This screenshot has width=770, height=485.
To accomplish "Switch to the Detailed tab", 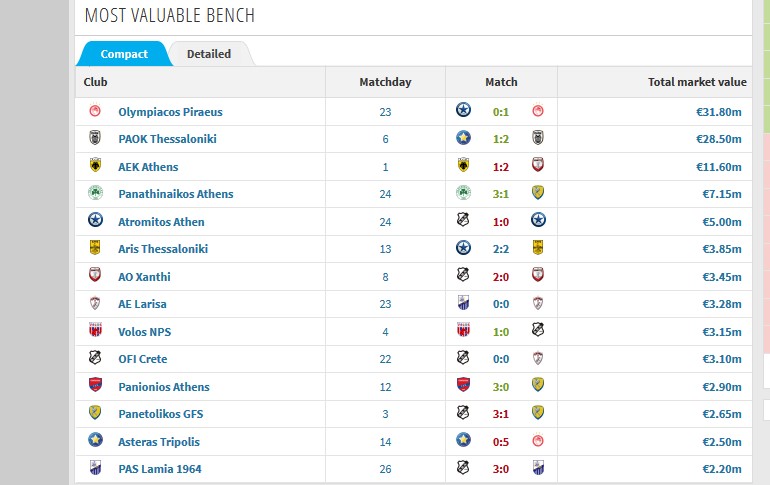I will coord(209,54).
